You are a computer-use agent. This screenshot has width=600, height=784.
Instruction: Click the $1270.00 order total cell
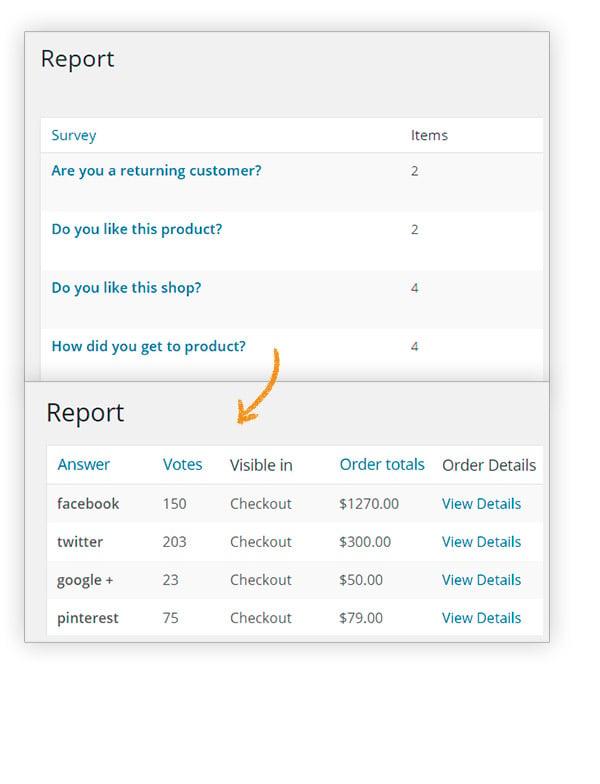point(369,504)
